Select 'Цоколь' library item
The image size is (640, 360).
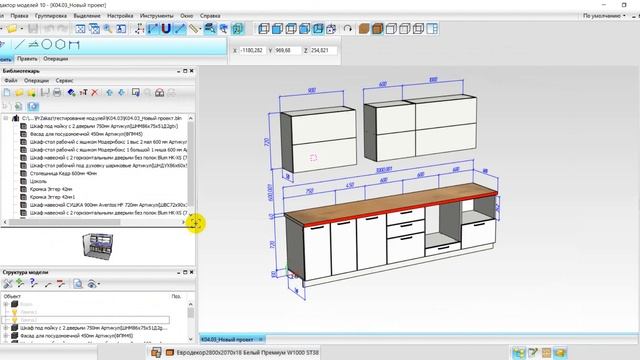[38, 181]
